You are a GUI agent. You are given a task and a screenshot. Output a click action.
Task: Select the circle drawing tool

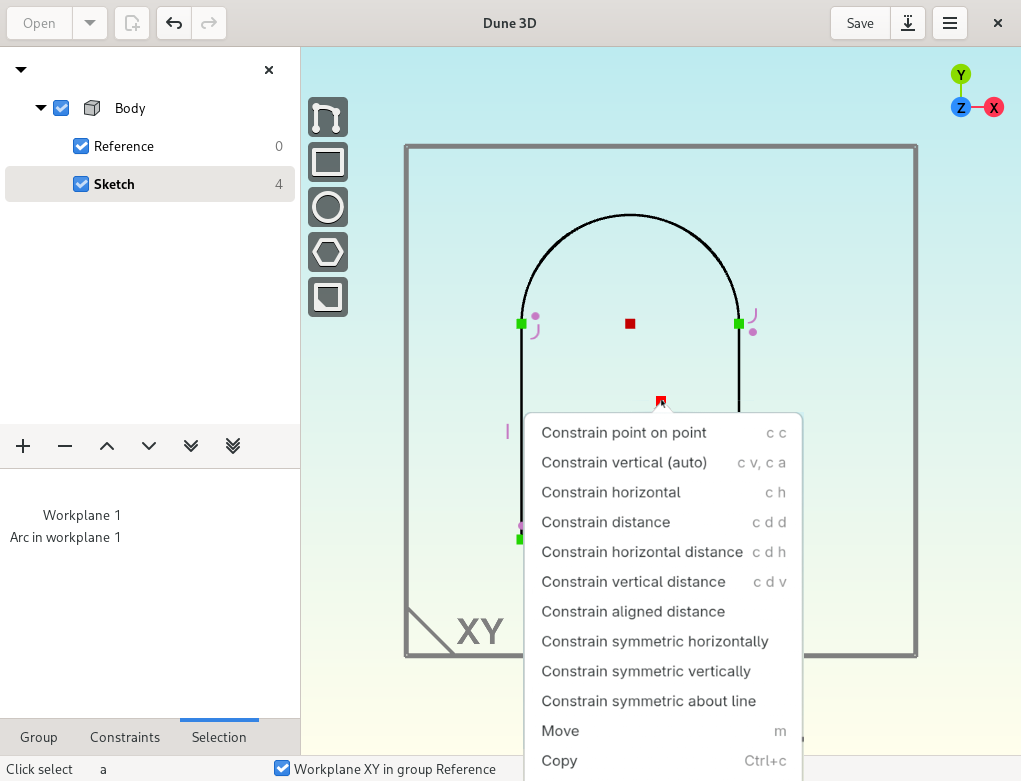[x=328, y=207]
